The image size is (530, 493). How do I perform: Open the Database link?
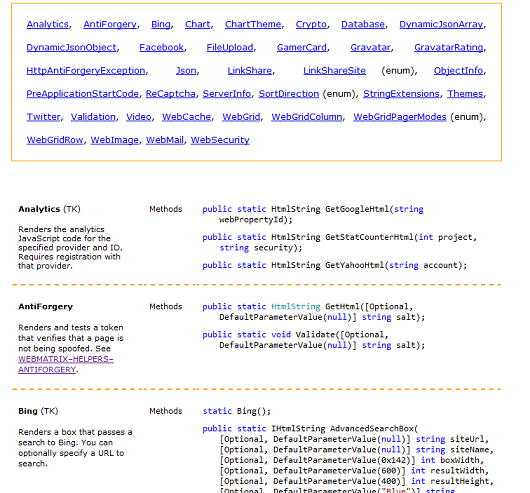363,24
